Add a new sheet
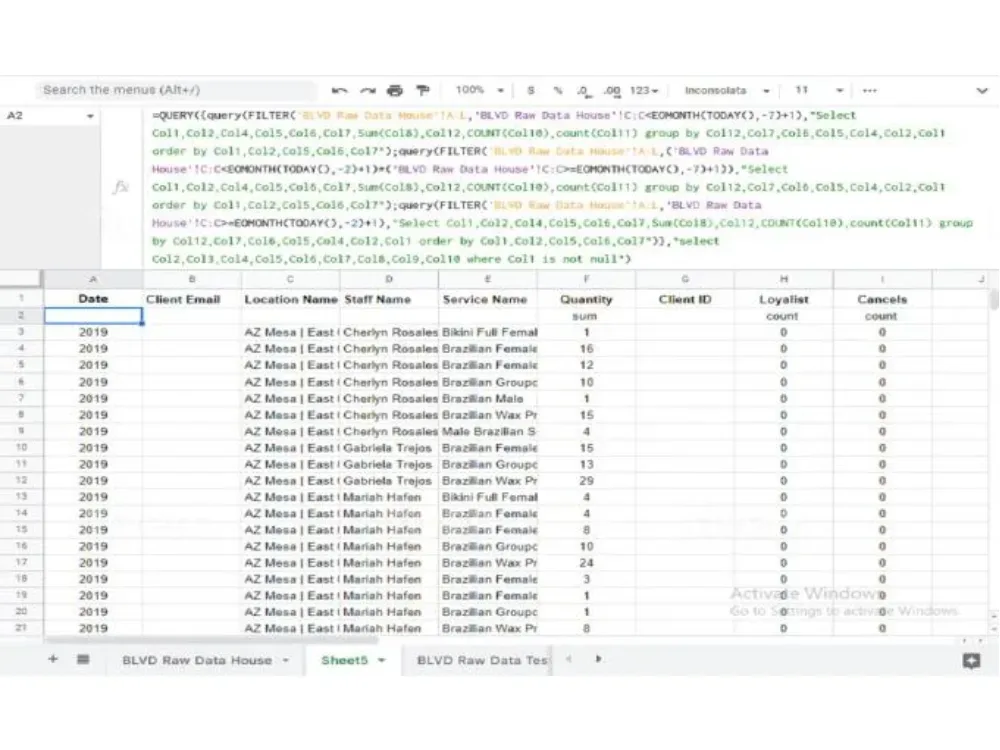 click(53, 660)
